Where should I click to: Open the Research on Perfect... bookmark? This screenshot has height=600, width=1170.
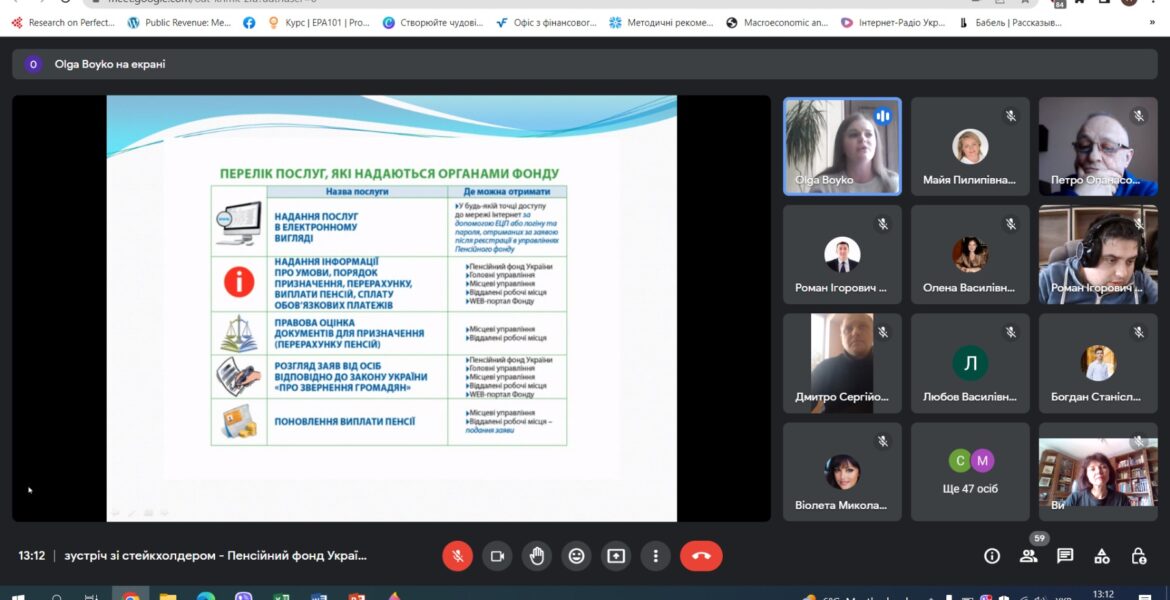pyautogui.click(x=63, y=22)
